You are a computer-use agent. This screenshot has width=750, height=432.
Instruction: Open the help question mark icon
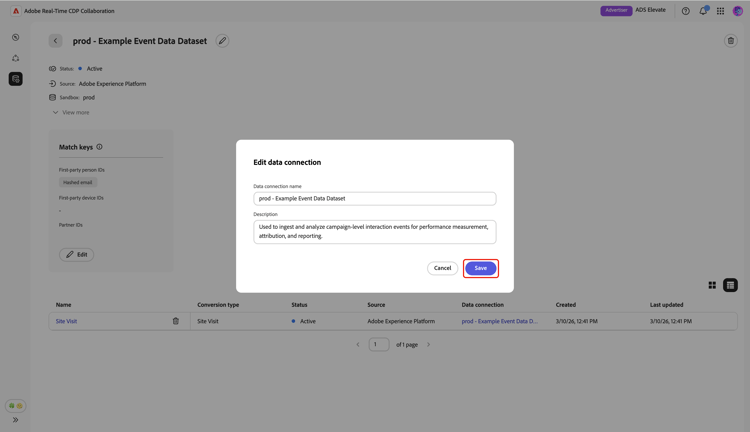pos(685,11)
